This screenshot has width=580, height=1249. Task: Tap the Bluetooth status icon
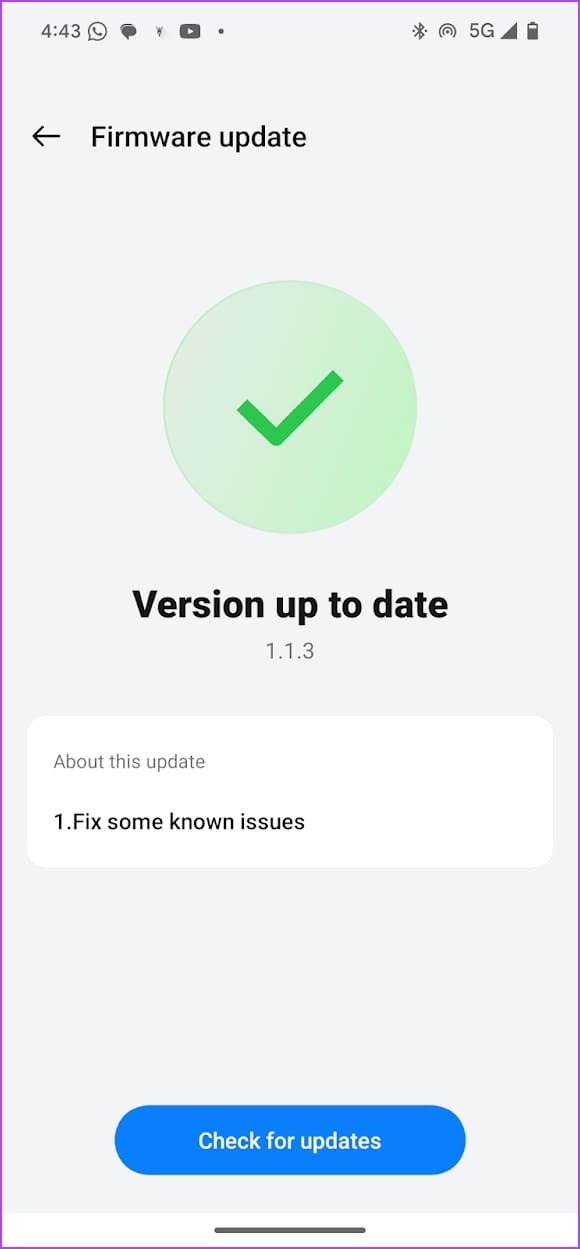[419, 31]
